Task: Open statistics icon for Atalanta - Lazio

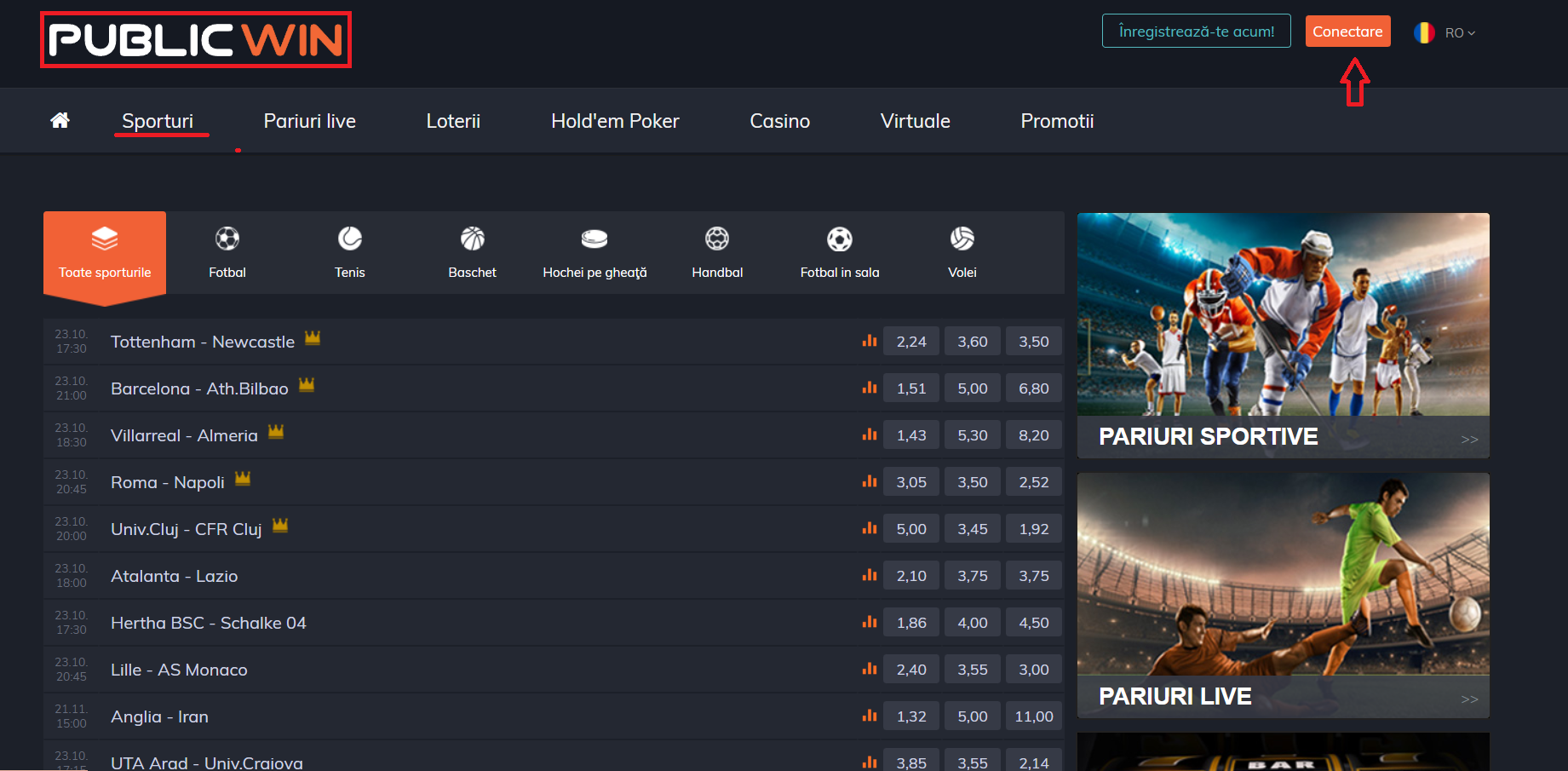Action: [870, 575]
